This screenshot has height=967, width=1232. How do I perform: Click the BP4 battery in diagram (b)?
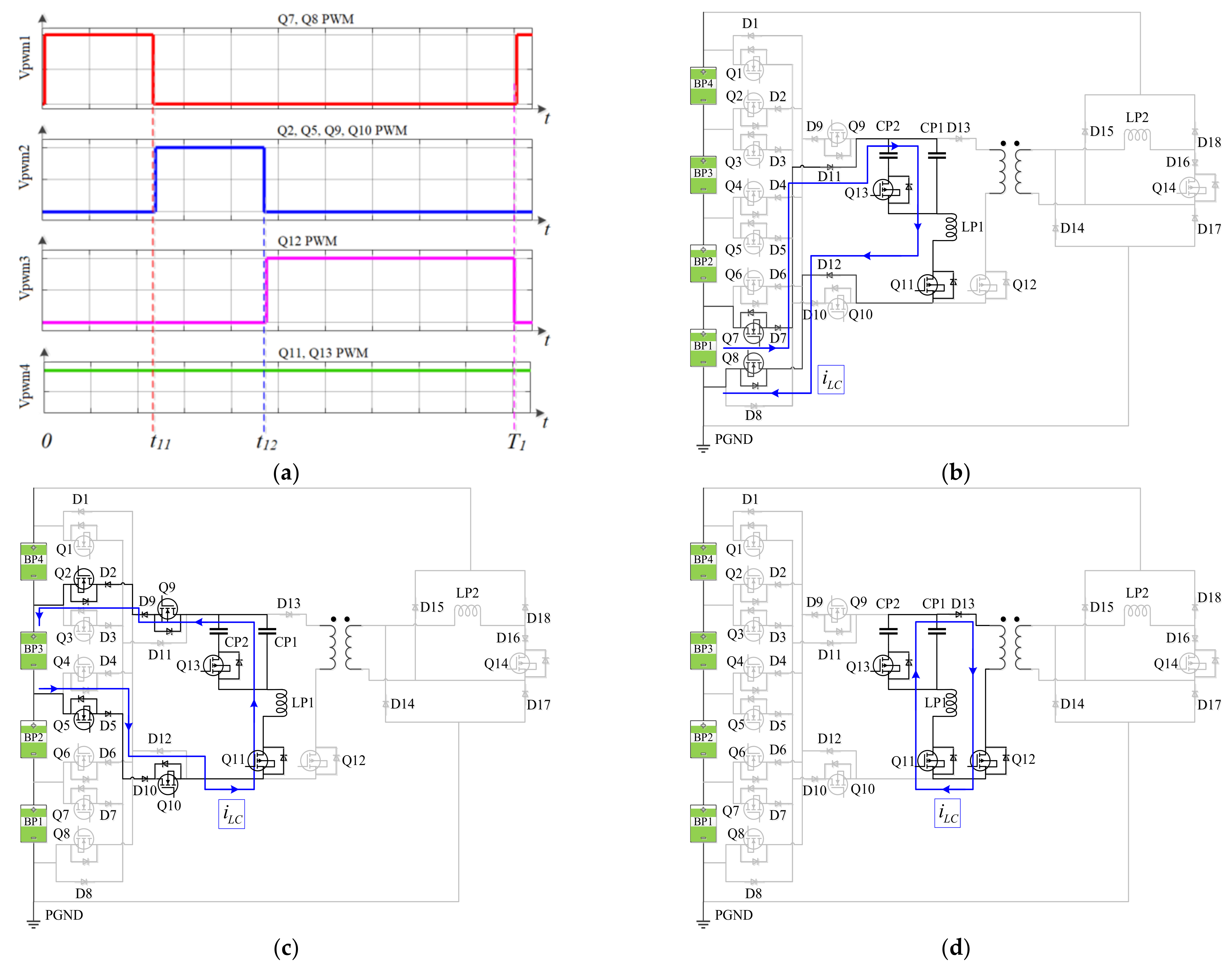[x=703, y=85]
